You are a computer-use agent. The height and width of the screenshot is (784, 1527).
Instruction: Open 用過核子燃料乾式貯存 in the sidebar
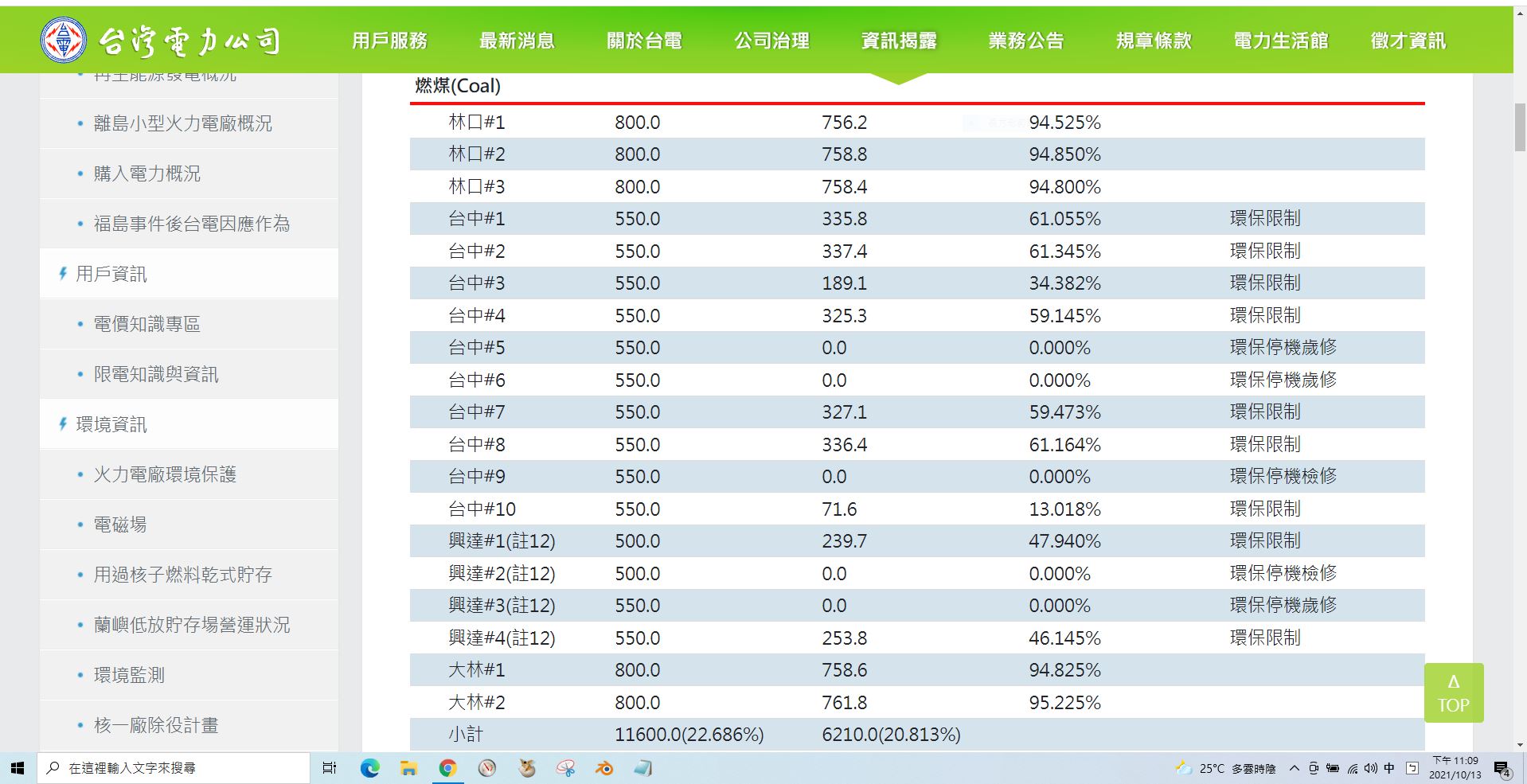(183, 575)
